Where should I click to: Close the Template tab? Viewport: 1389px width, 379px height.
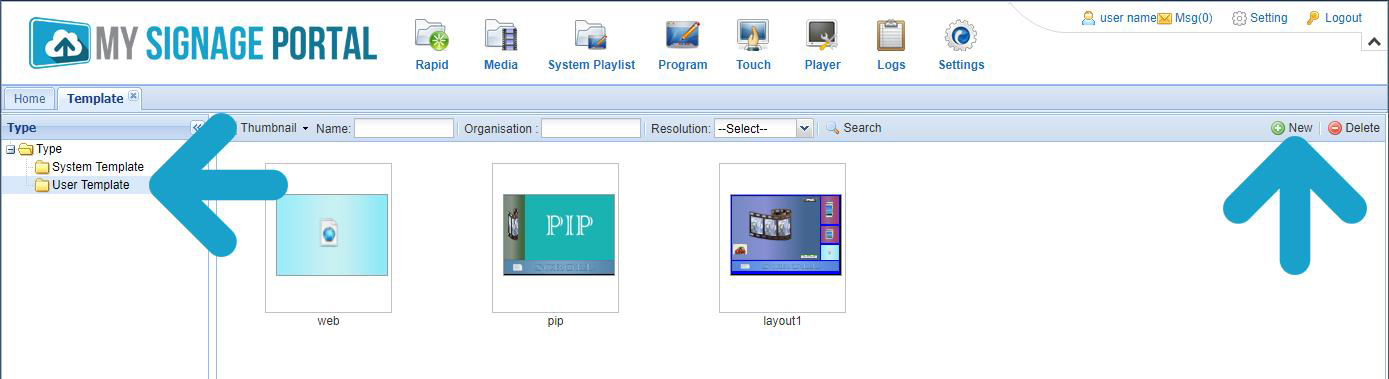click(x=134, y=96)
